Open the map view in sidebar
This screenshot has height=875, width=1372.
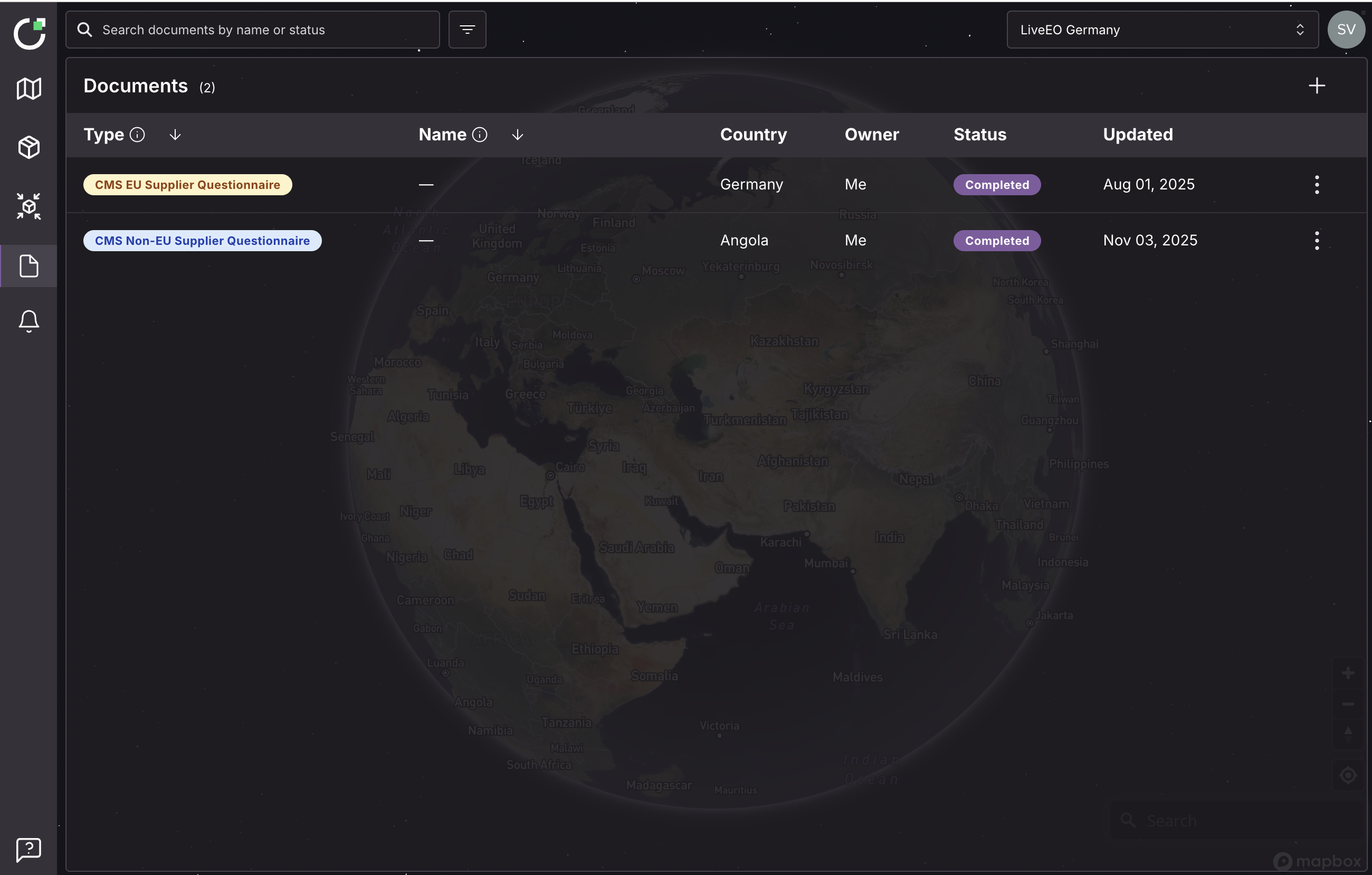28,88
